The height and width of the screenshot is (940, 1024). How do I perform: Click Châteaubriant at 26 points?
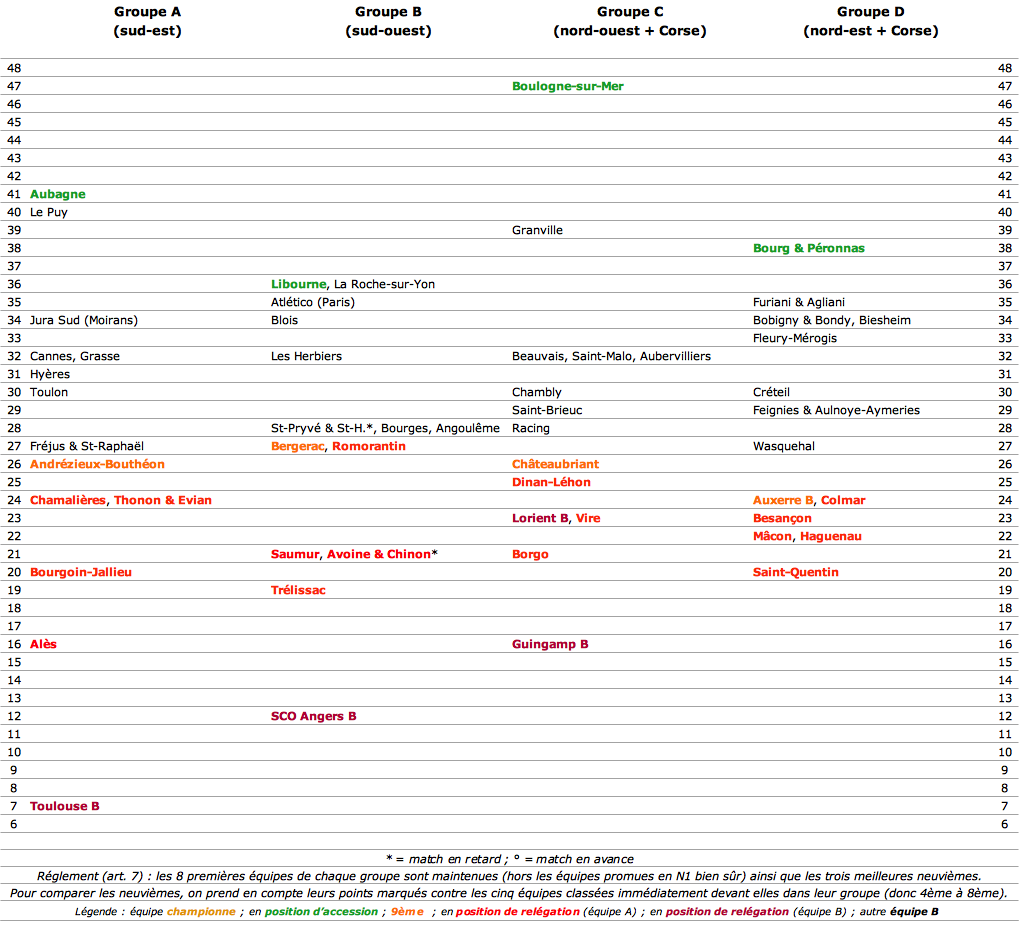click(x=555, y=464)
